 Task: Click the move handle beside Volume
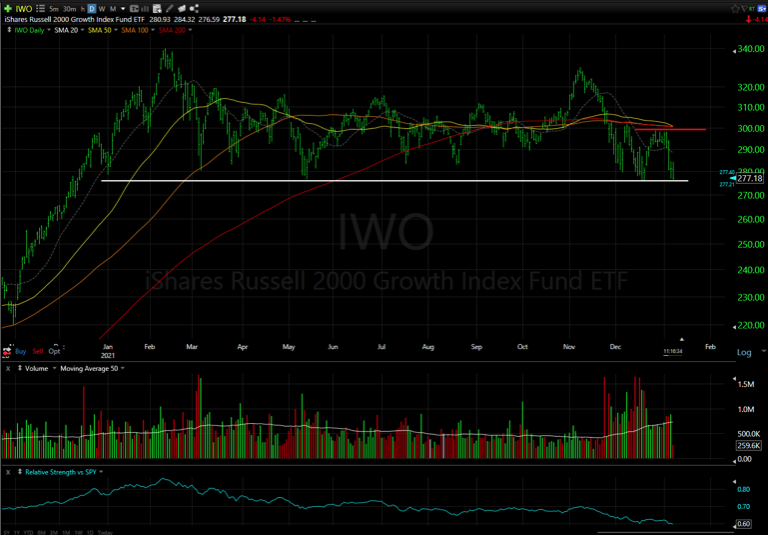(20, 368)
